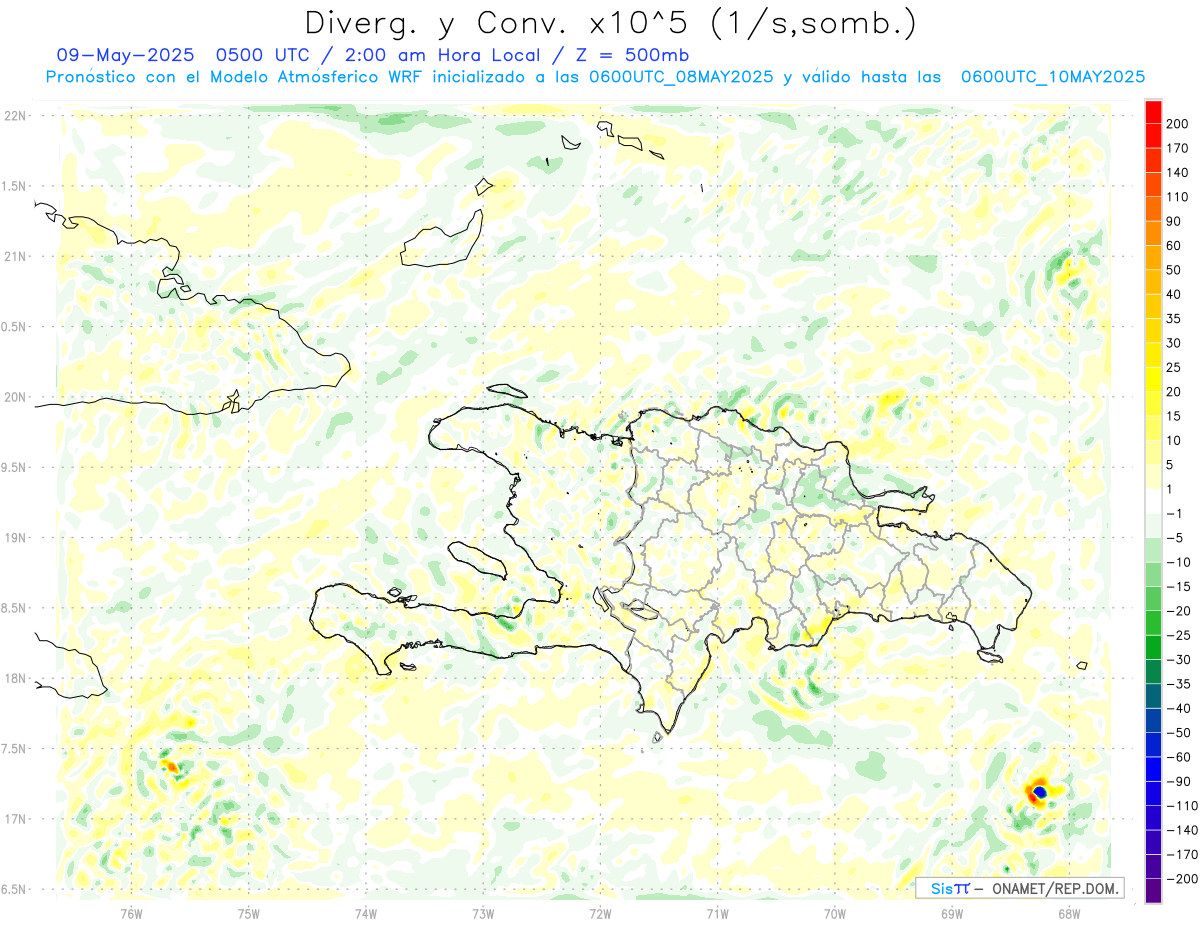Click the white colorbar swatch between 1 and -1
The image size is (1200, 927).
pyautogui.click(x=1153, y=501)
